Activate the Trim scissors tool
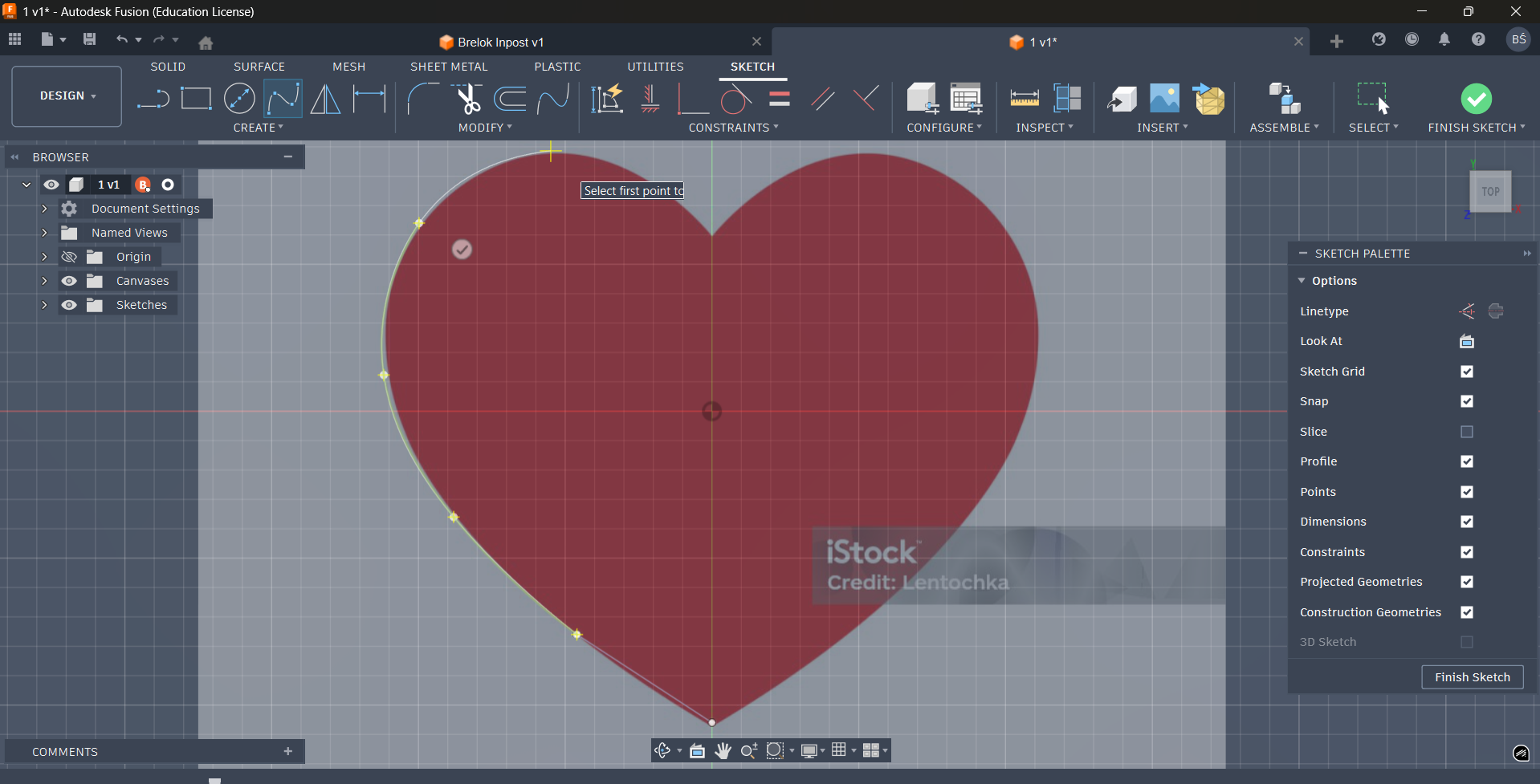The height and width of the screenshot is (784, 1540). click(x=468, y=100)
